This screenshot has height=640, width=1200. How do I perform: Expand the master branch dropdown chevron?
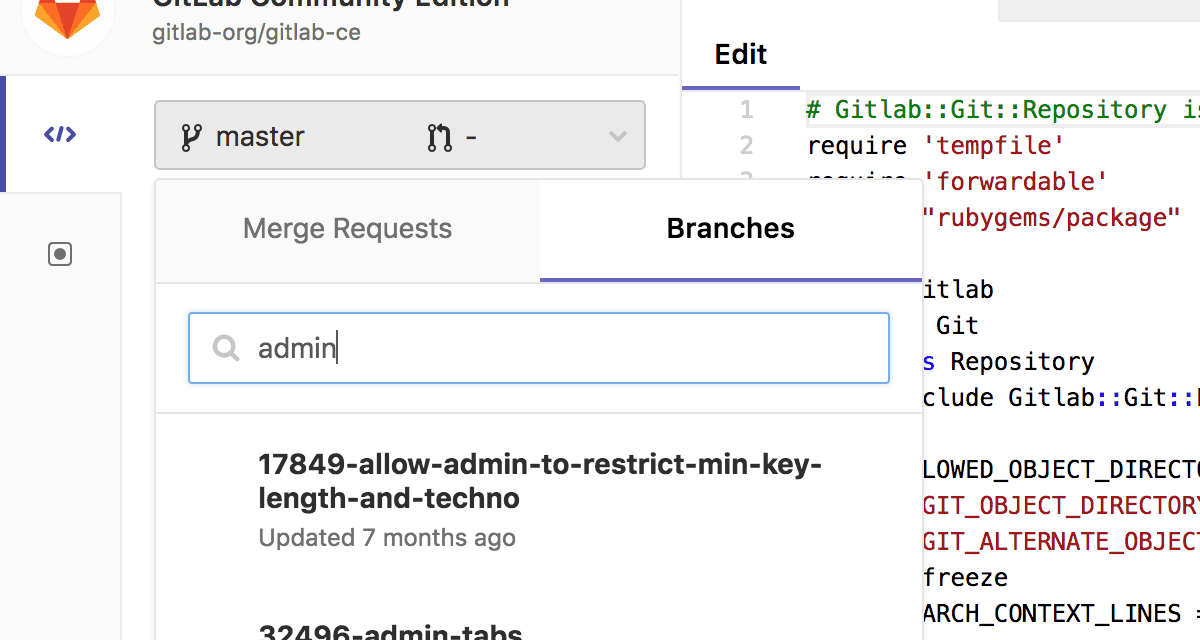click(618, 135)
